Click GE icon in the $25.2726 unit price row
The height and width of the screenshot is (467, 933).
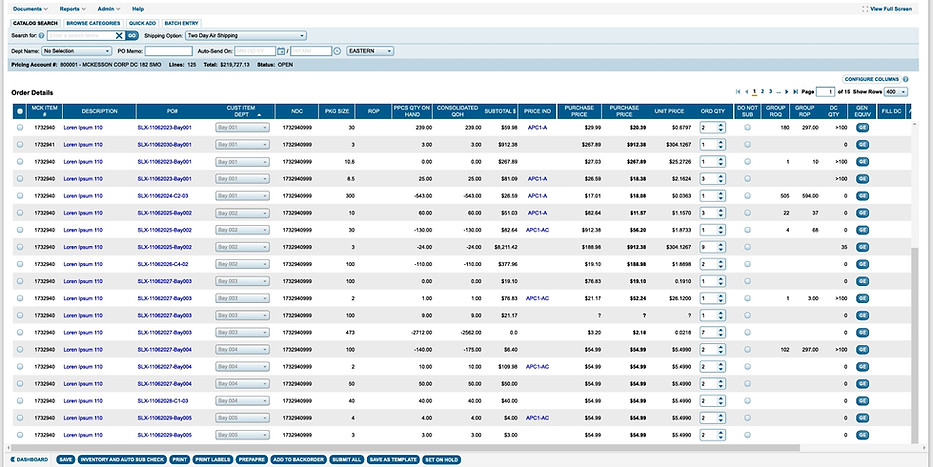pos(862,162)
